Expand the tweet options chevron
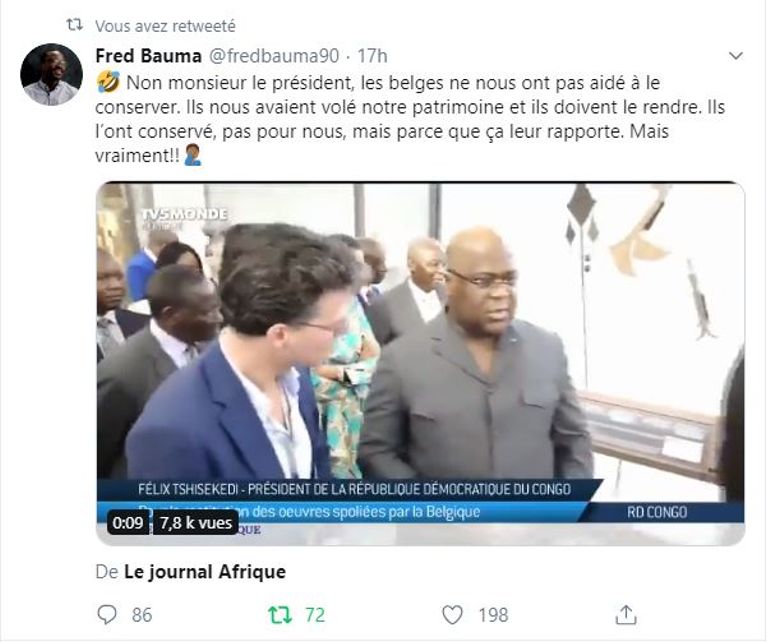 (735, 56)
